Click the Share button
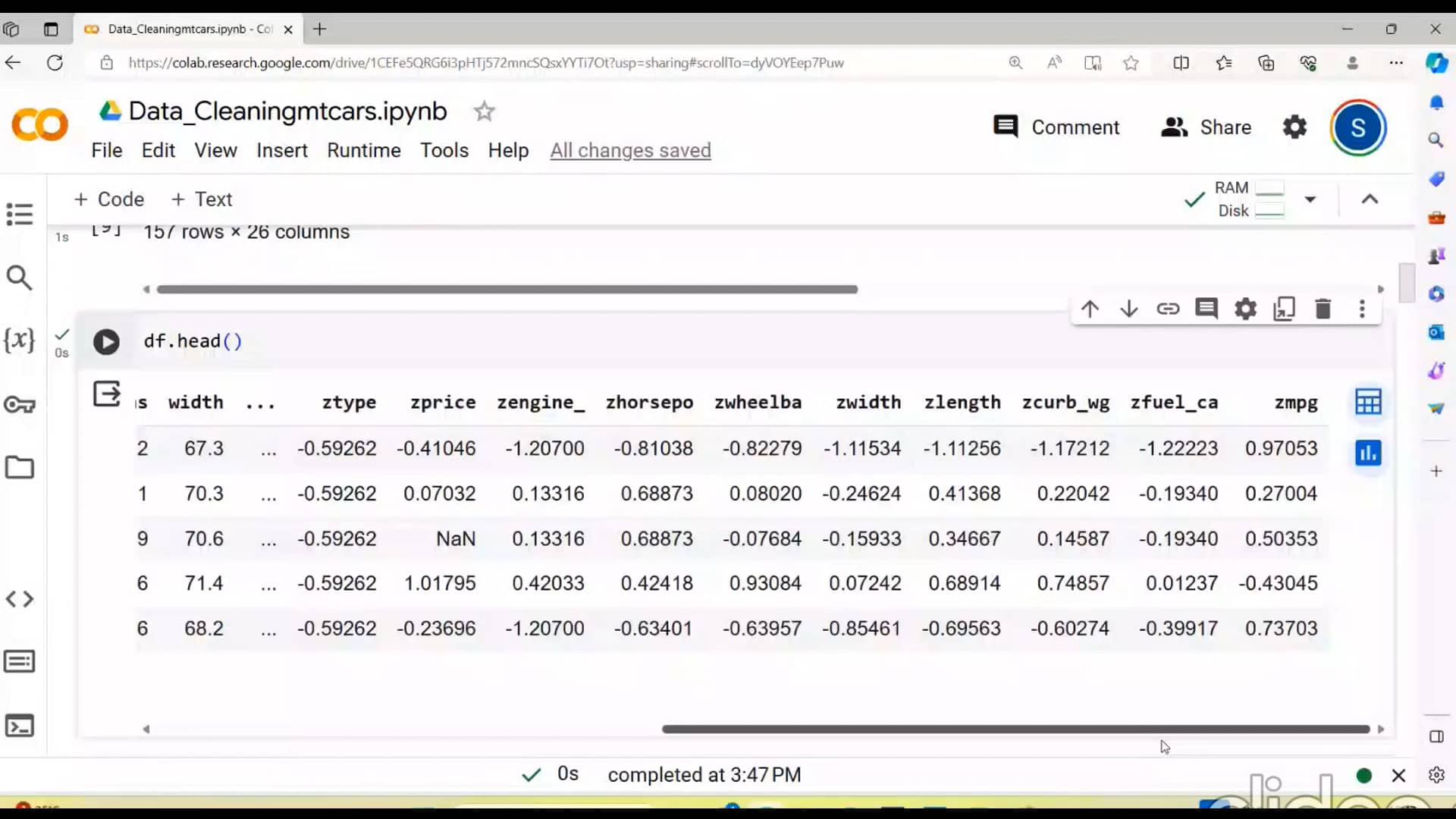This screenshot has height=819, width=1456. pos(1206,127)
